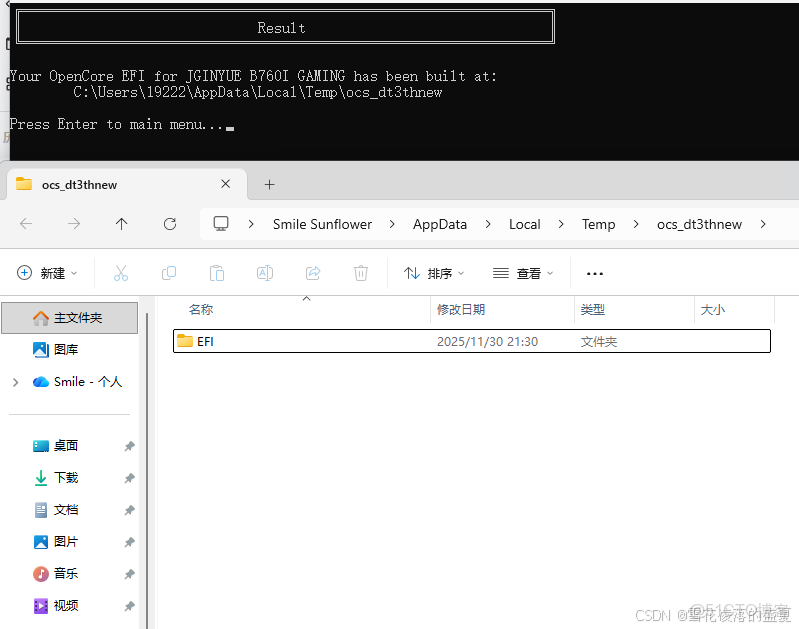The image size is (799, 629).
Task: Click Smile Sunflower in the address breadcrumb
Action: [322, 224]
